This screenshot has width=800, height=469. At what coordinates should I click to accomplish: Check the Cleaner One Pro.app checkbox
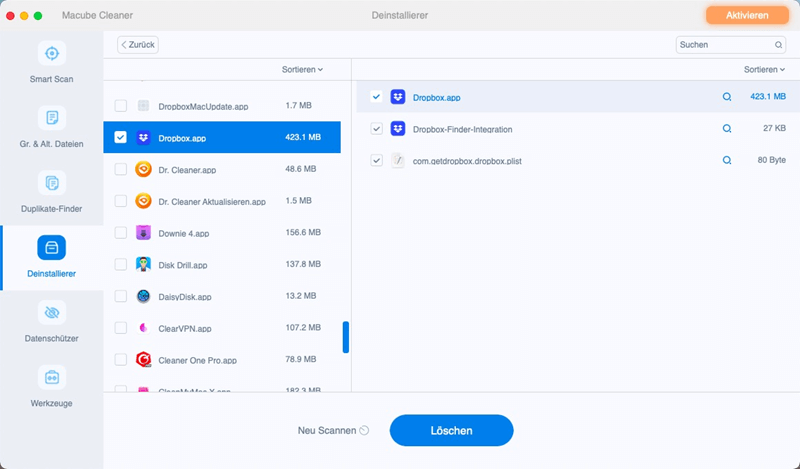pyautogui.click(x=120, y=360)
